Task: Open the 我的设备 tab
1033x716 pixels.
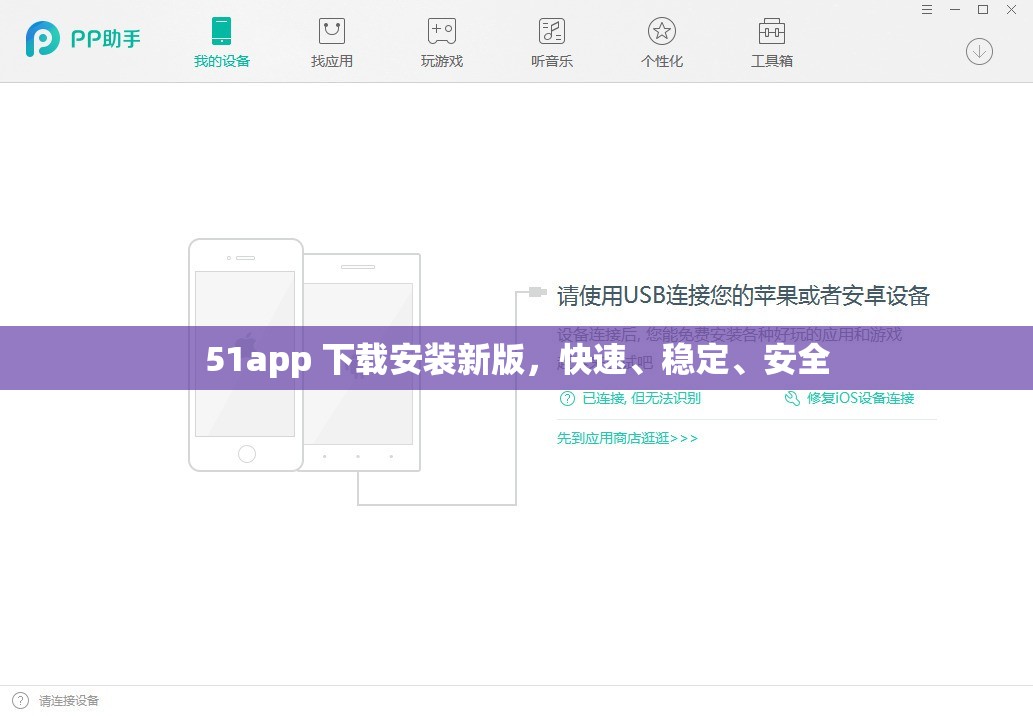Action: [x=221, y=43]
